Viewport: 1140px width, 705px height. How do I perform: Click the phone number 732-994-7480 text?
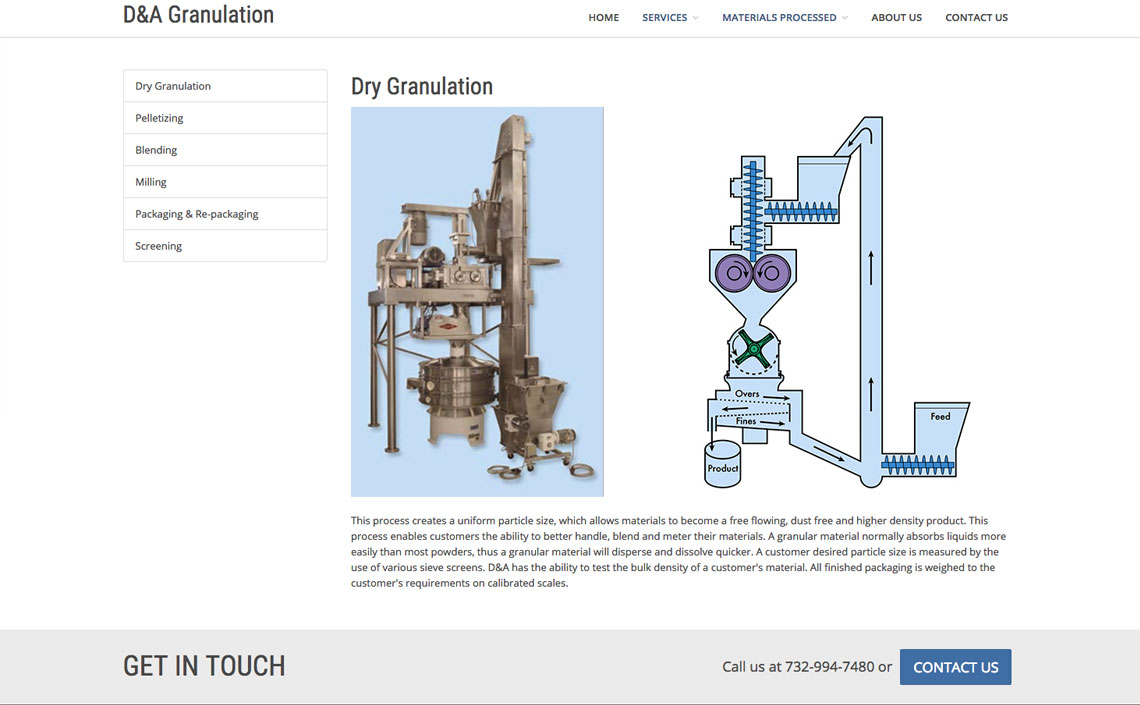[830, 667]
